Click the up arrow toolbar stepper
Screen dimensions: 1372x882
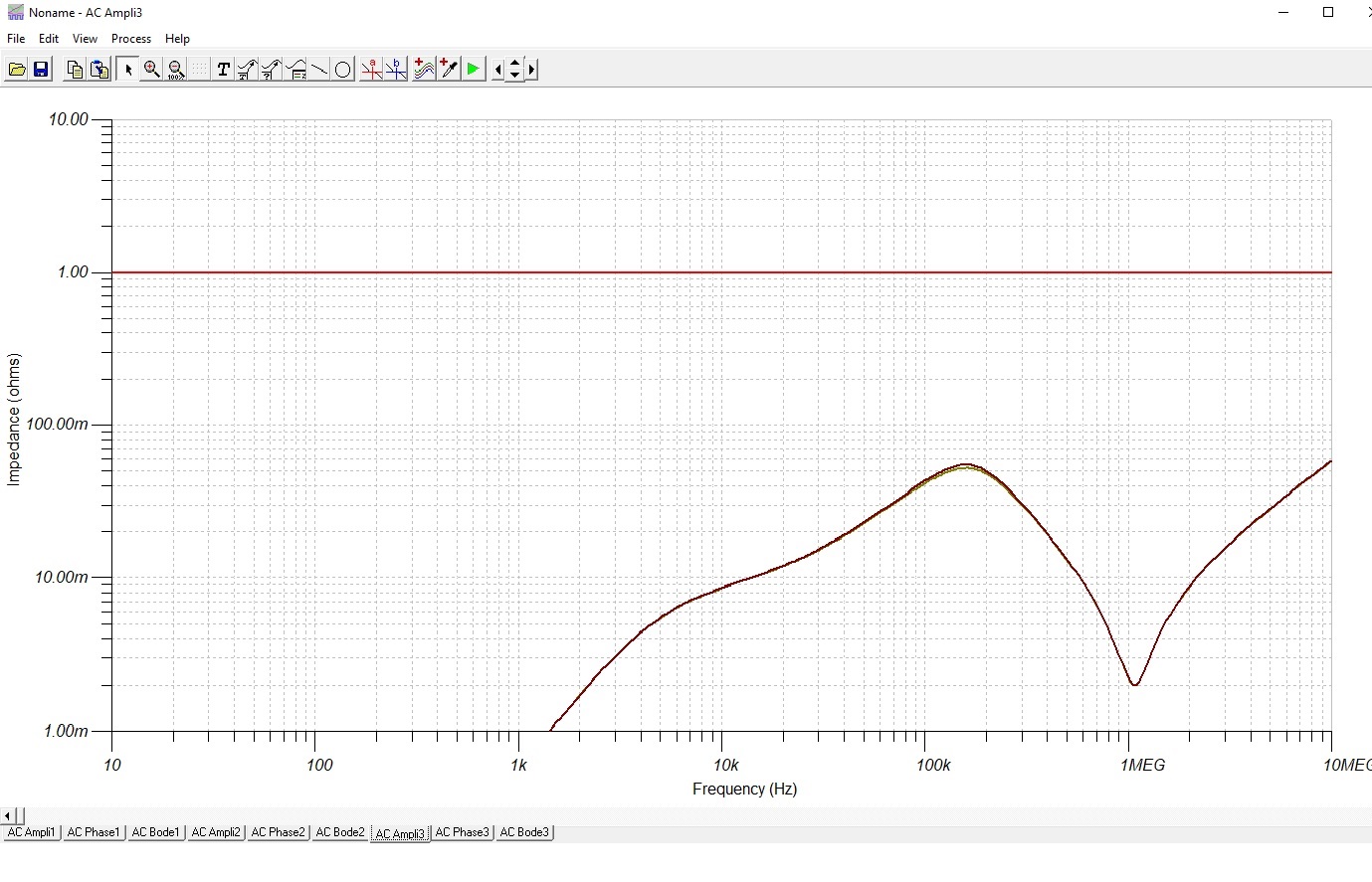click(514, 64)
